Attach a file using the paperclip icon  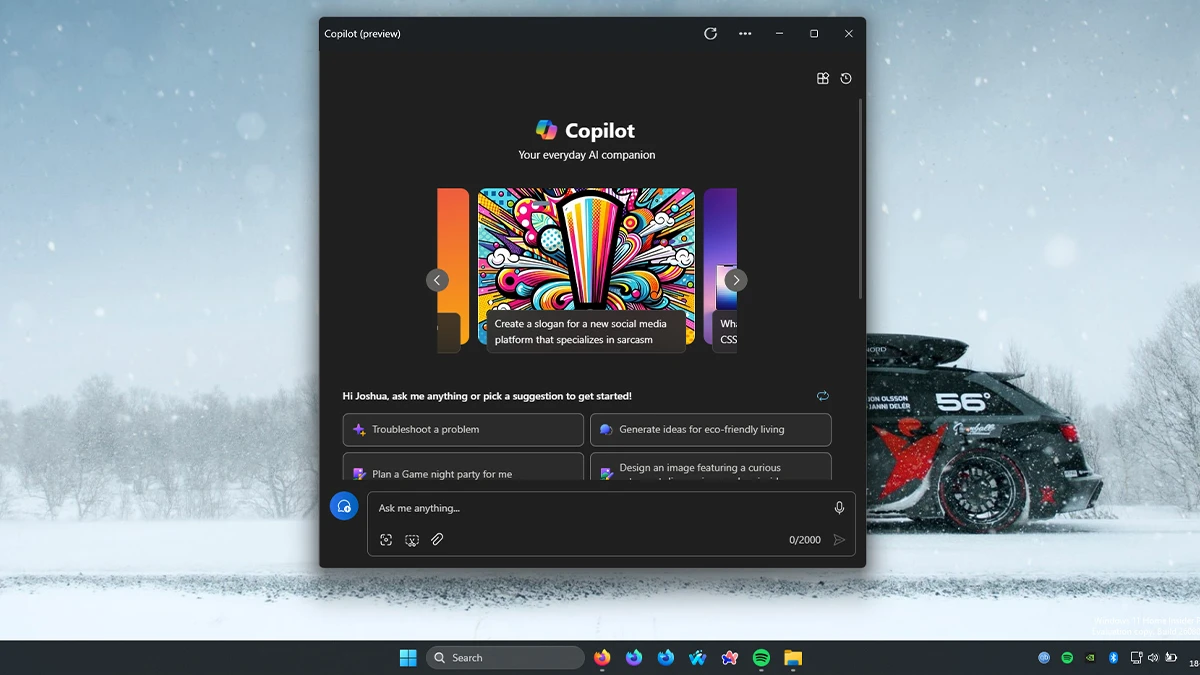(x=437, y=539)
